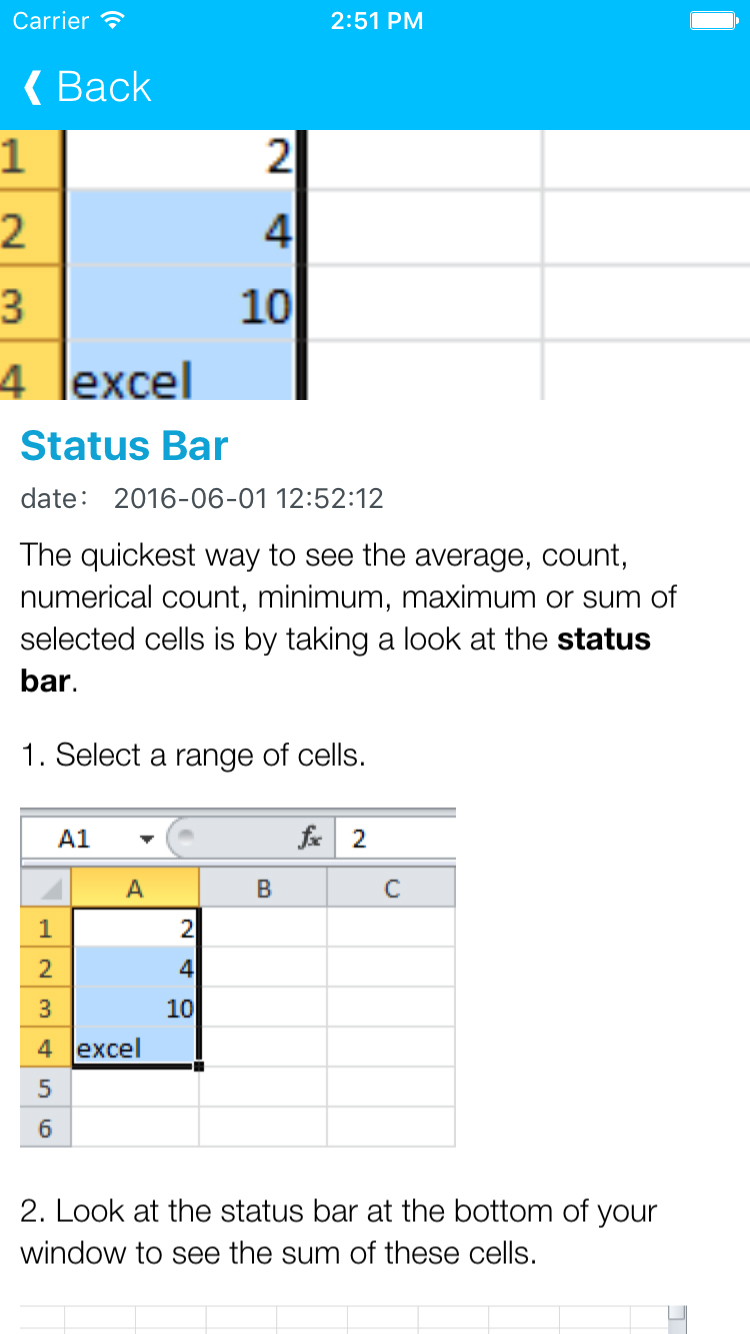The image size is (750, 1334).
Task: Click the battery icon in status bar
Action: [x=713, y=21]
